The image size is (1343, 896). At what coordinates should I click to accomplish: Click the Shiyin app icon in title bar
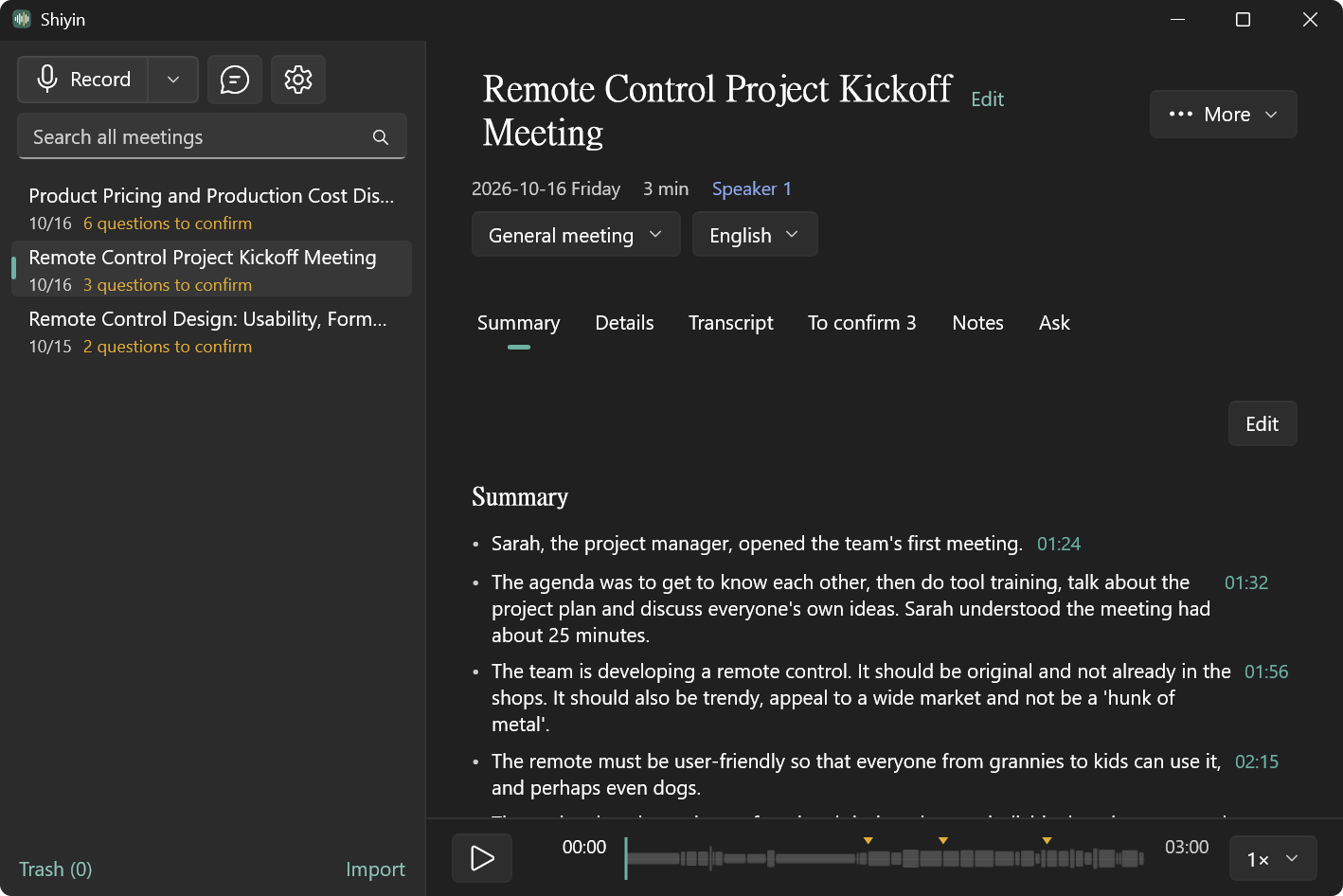[x=22, y=19]
